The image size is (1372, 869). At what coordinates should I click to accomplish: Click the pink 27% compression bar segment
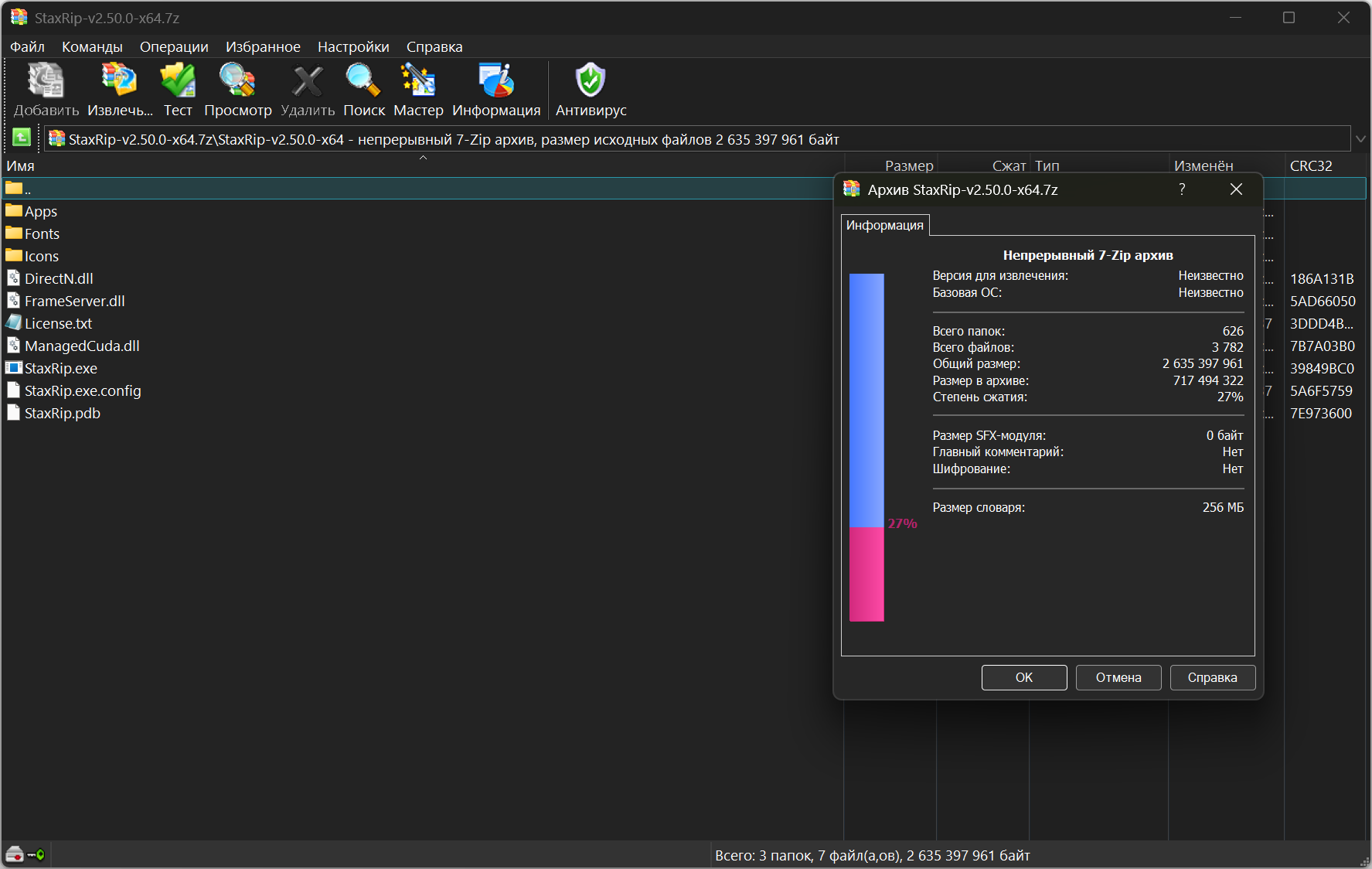click(866, 574)
